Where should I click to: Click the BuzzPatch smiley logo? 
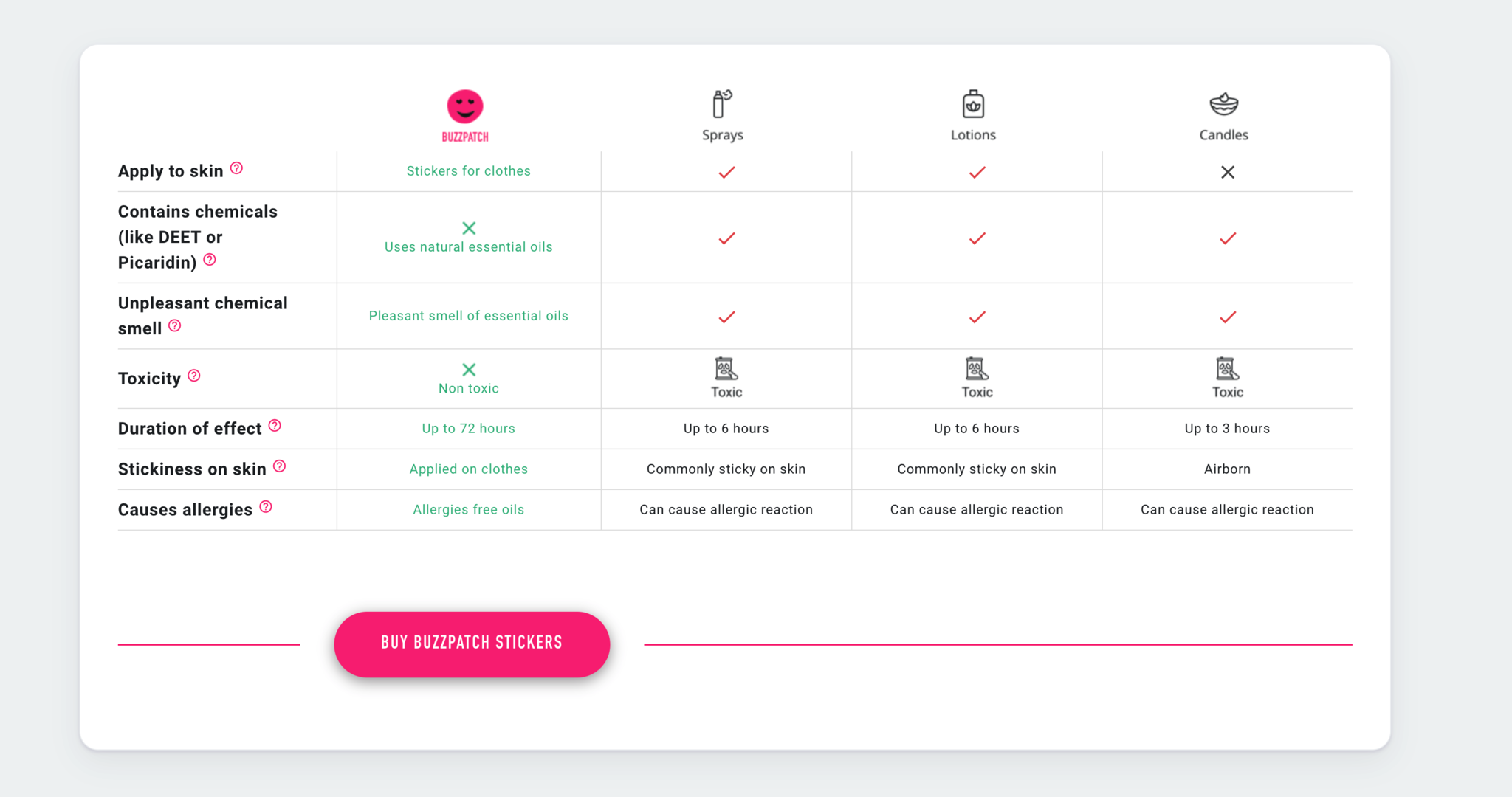click(x=465, y=108)
